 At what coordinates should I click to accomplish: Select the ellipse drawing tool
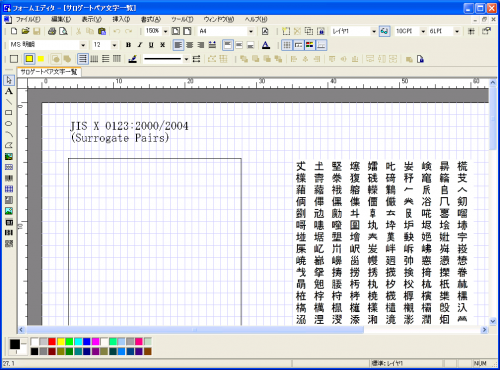point(9,124)
